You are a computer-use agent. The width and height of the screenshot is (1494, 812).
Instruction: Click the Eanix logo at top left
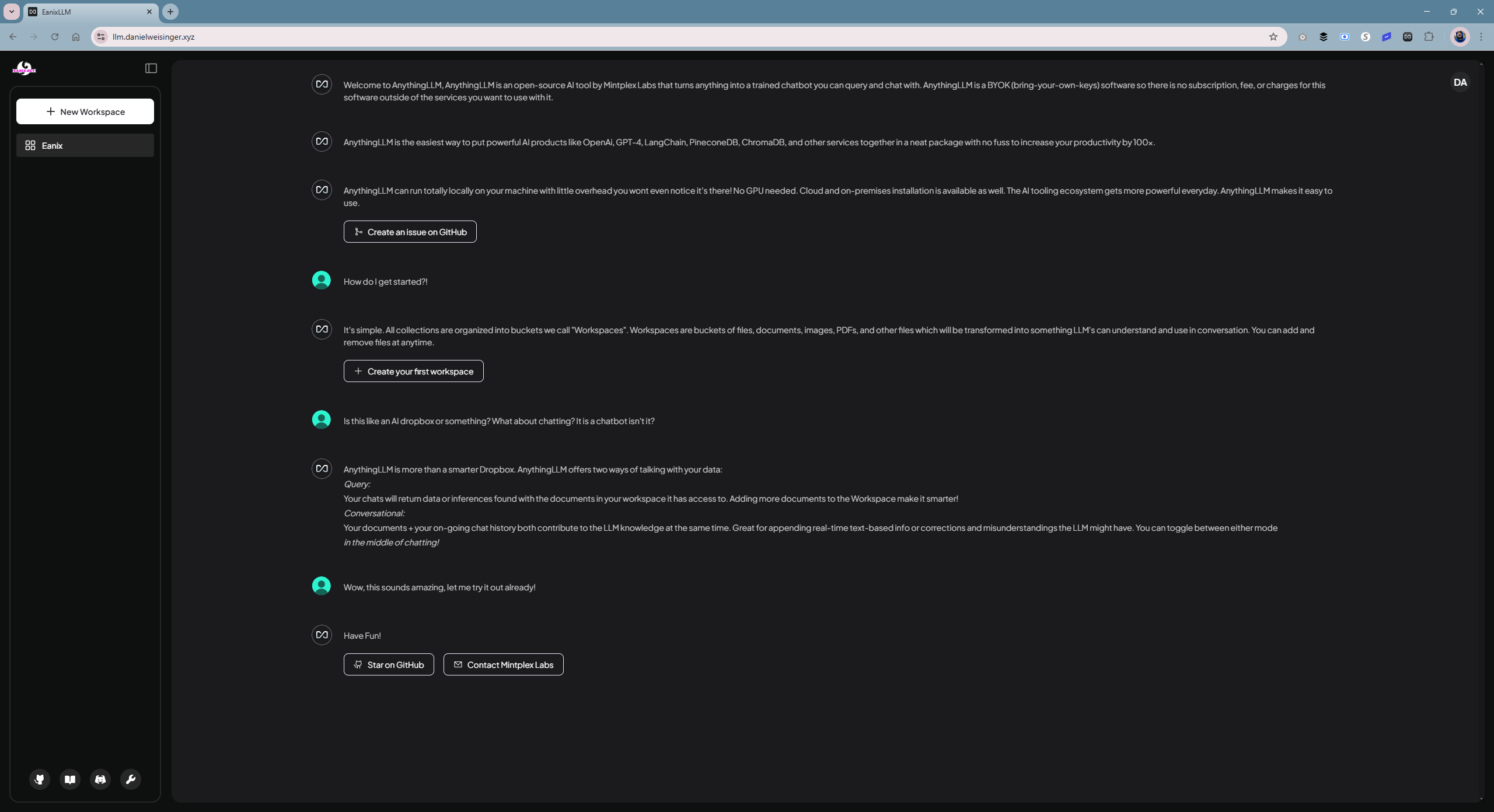click(x=24, y=68)
